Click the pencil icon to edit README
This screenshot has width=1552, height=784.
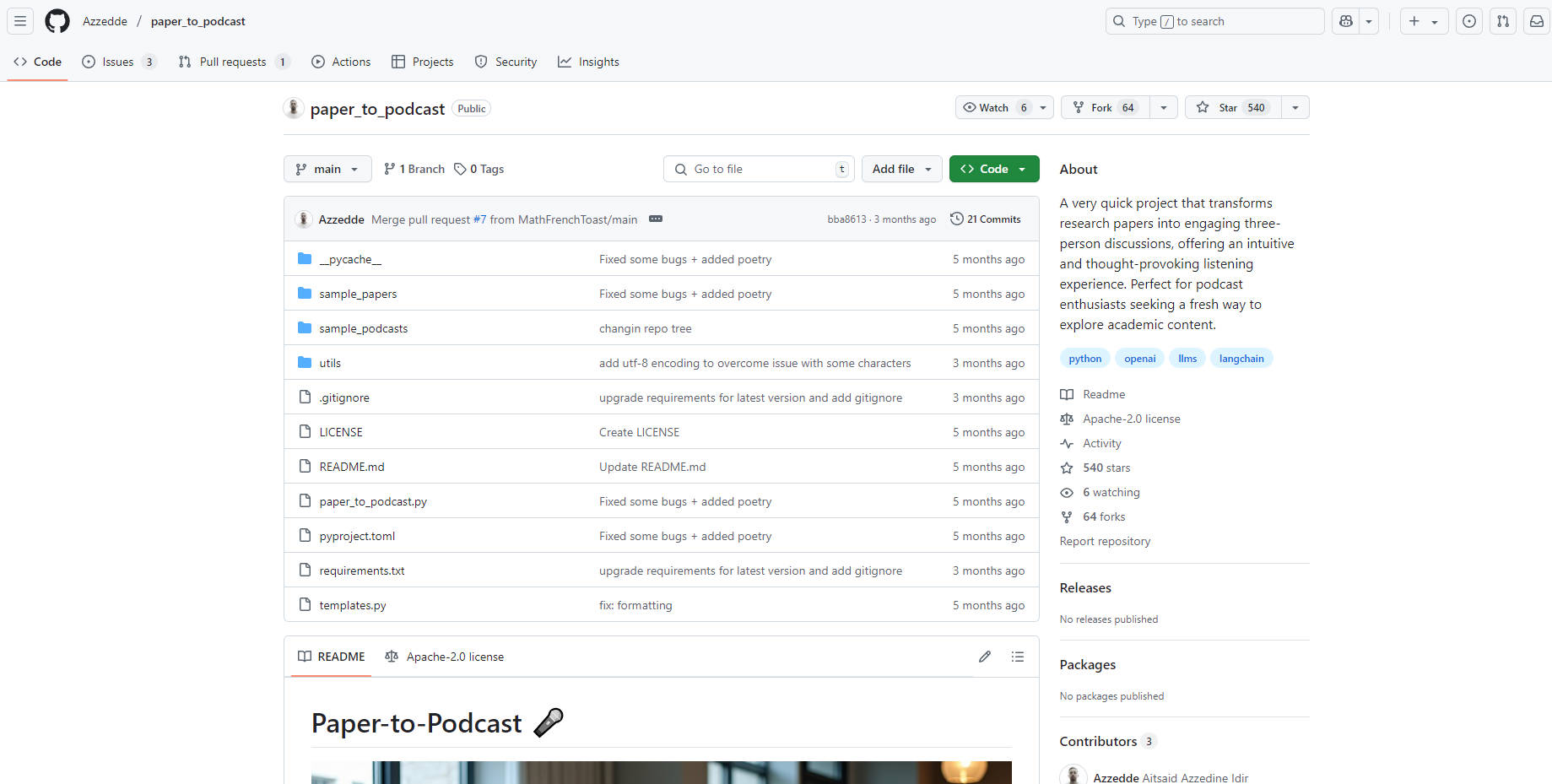pyautogui.click(x=984, y=657)
